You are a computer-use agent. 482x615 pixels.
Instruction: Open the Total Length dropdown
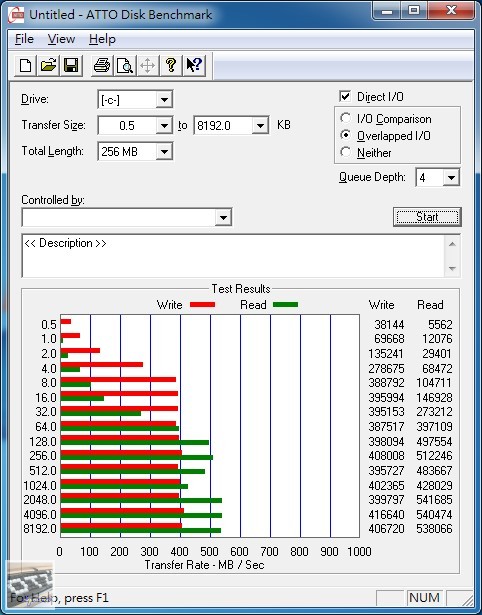(164, 151)
